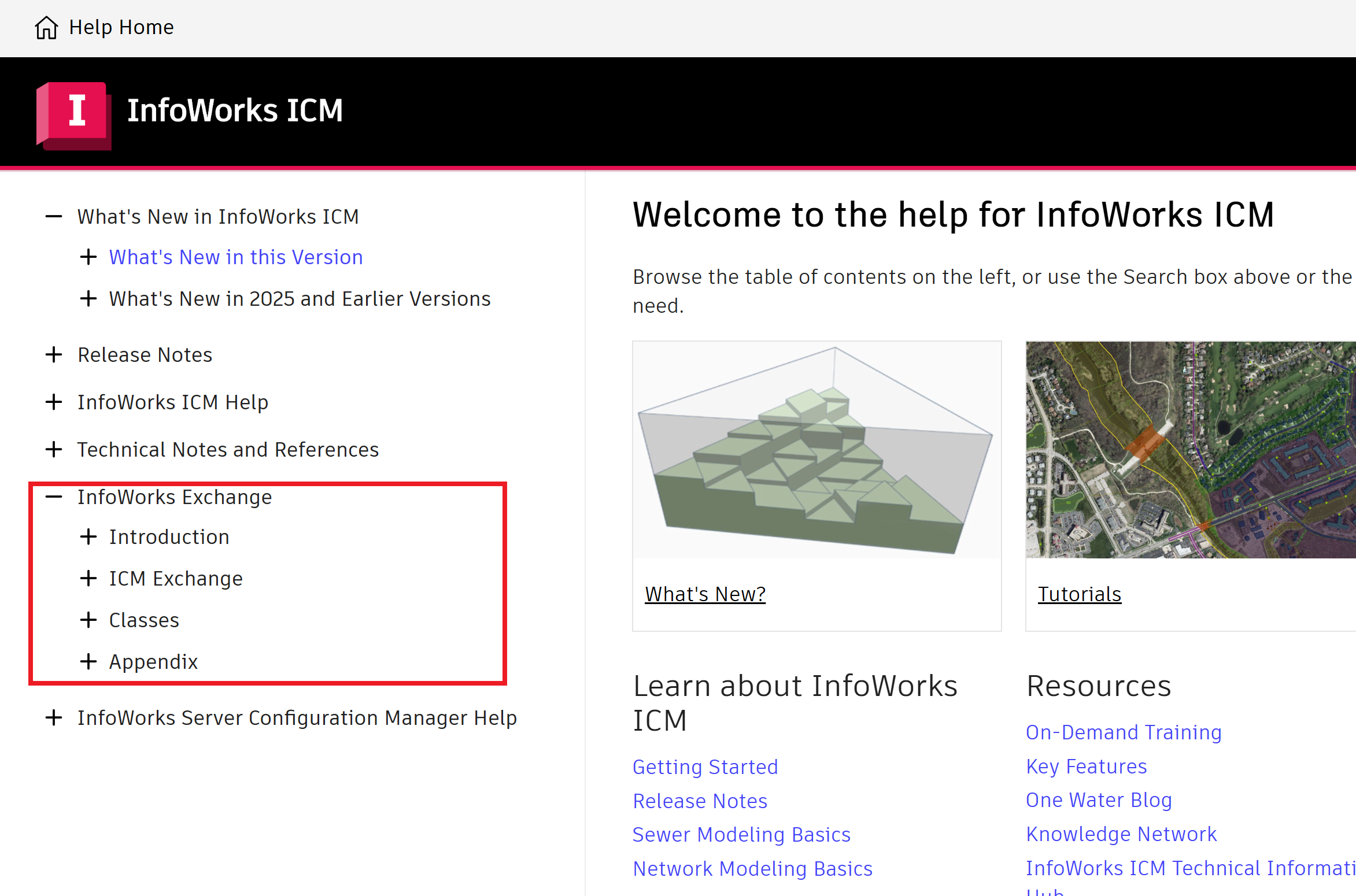The height and width of the screenshot is (896, 1356).
Task: Open Knowledge Network link
Action: click(x=1122, y=834)
